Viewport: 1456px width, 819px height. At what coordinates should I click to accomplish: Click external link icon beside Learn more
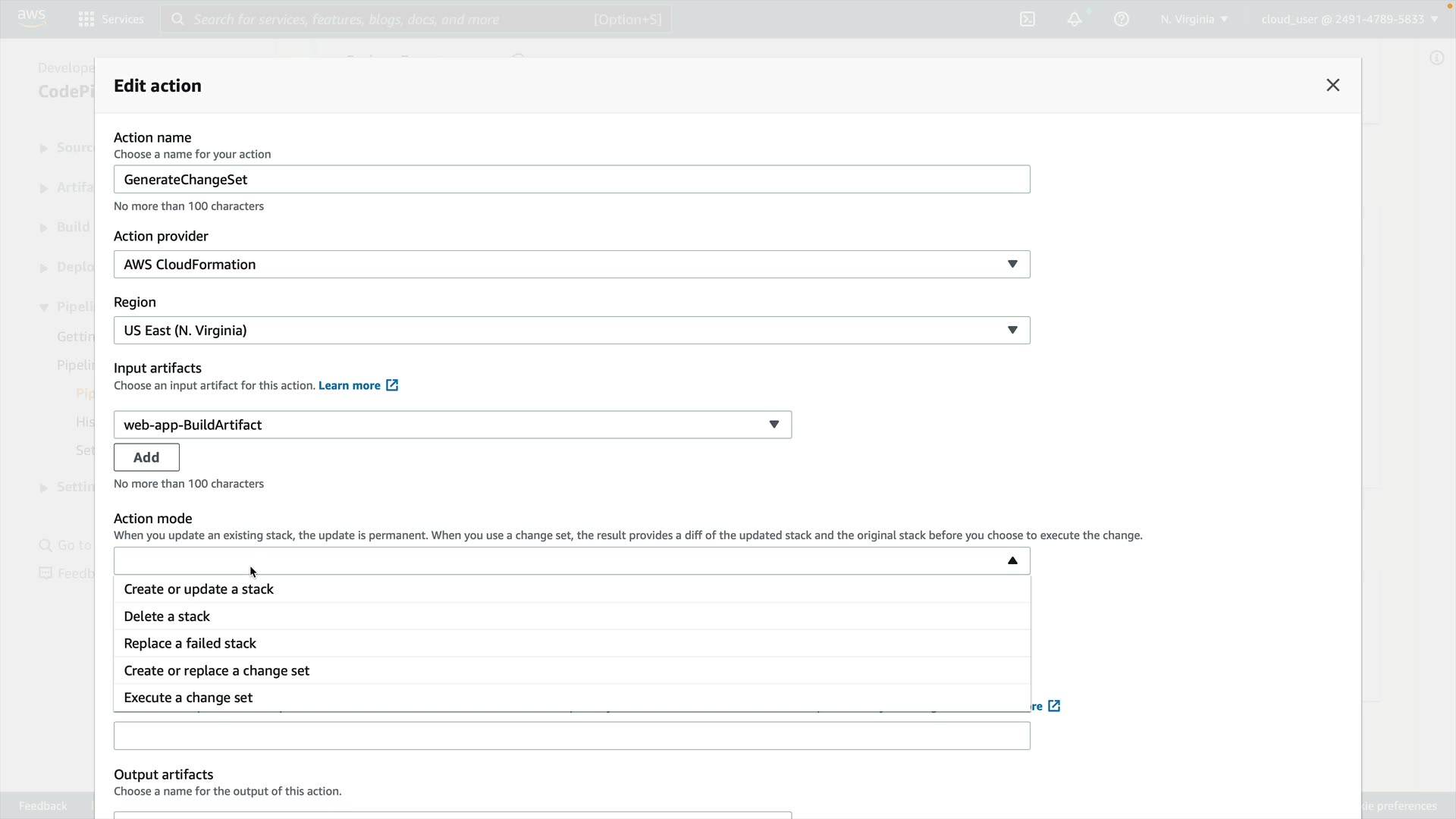pyautogui.click(x=392, y=385)
